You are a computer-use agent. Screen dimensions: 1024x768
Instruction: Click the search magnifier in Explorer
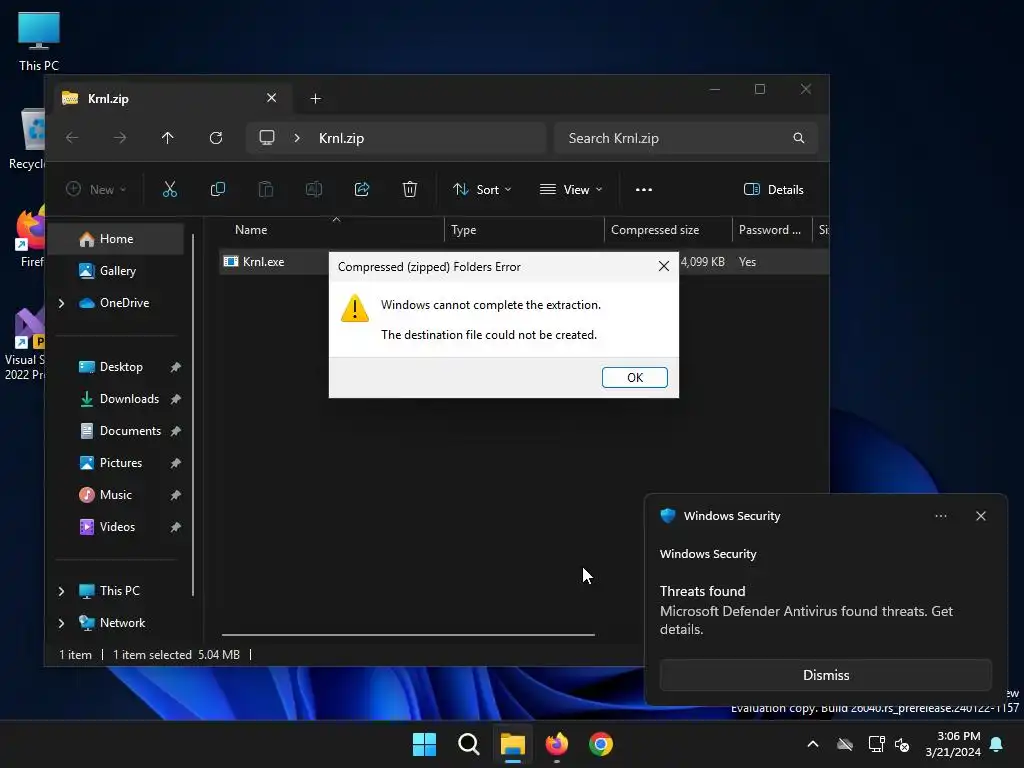(x=798, y=138)
